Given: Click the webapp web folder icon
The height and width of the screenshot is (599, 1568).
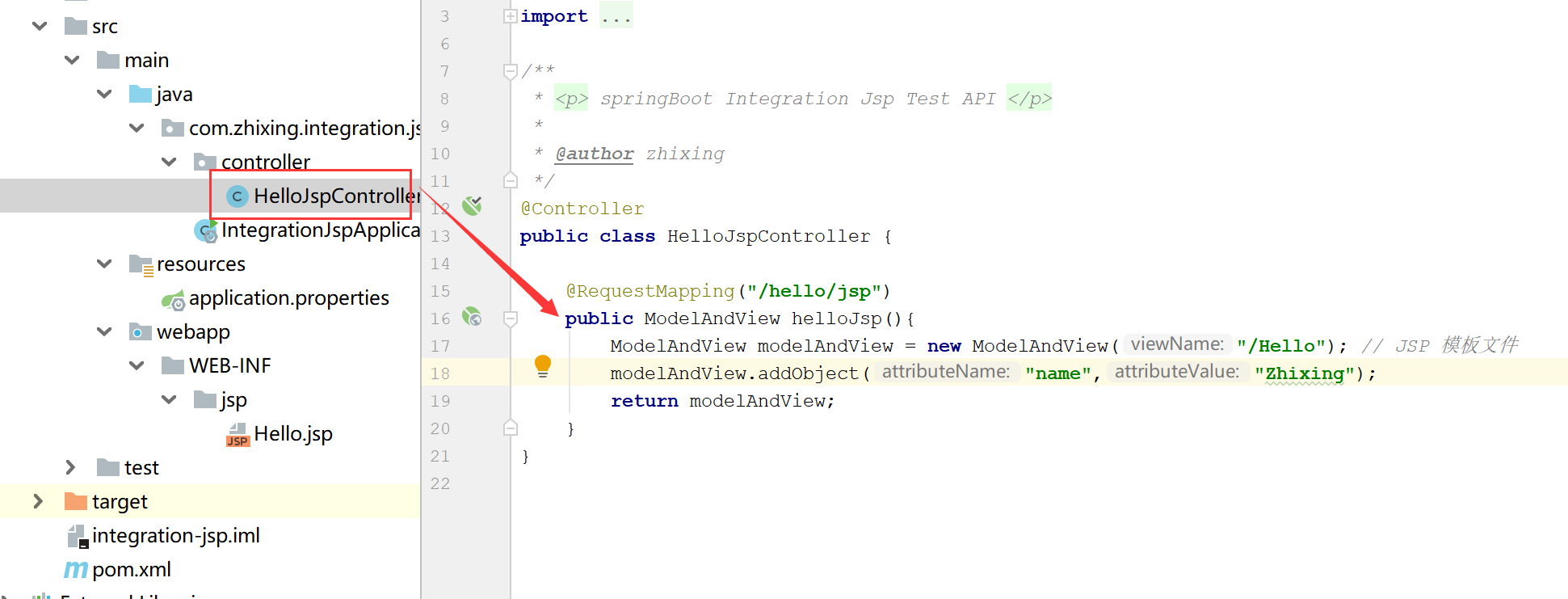Looking at the screenshot, I should coord(141,331).
